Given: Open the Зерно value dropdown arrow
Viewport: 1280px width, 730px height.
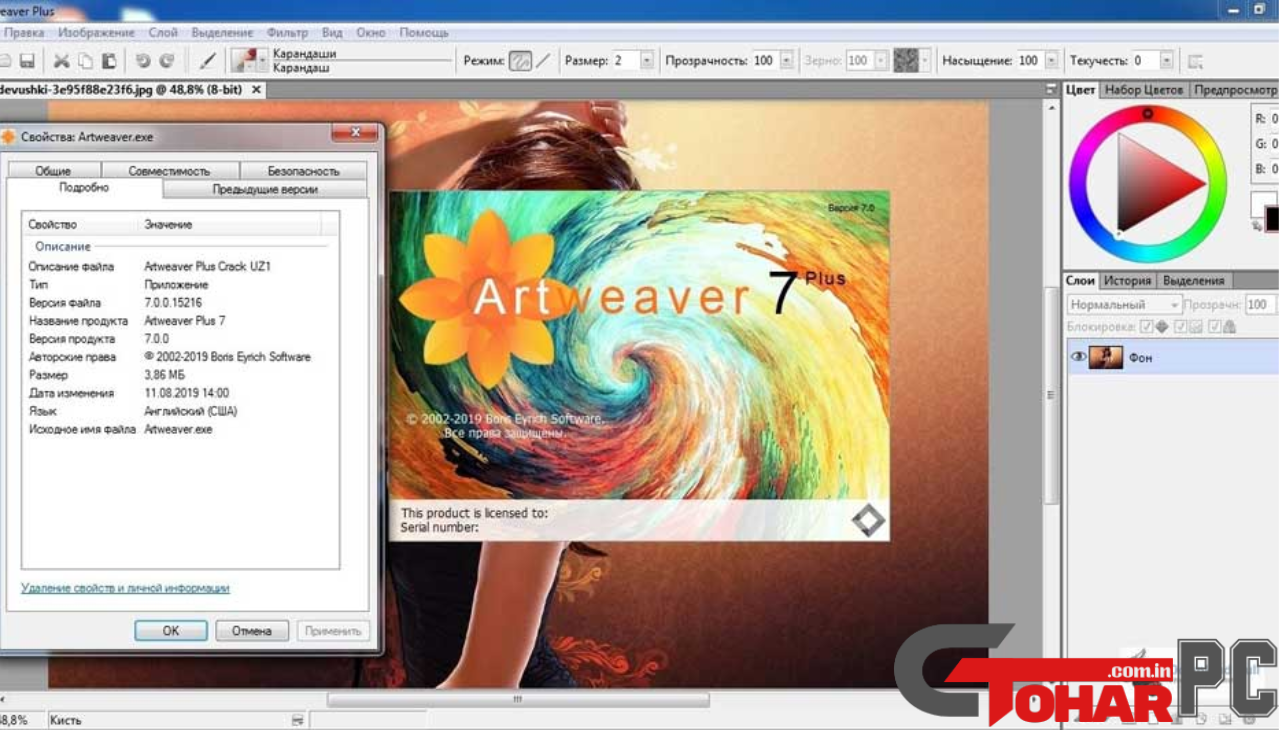Looking at the screenshot, I should click(880, 61).
